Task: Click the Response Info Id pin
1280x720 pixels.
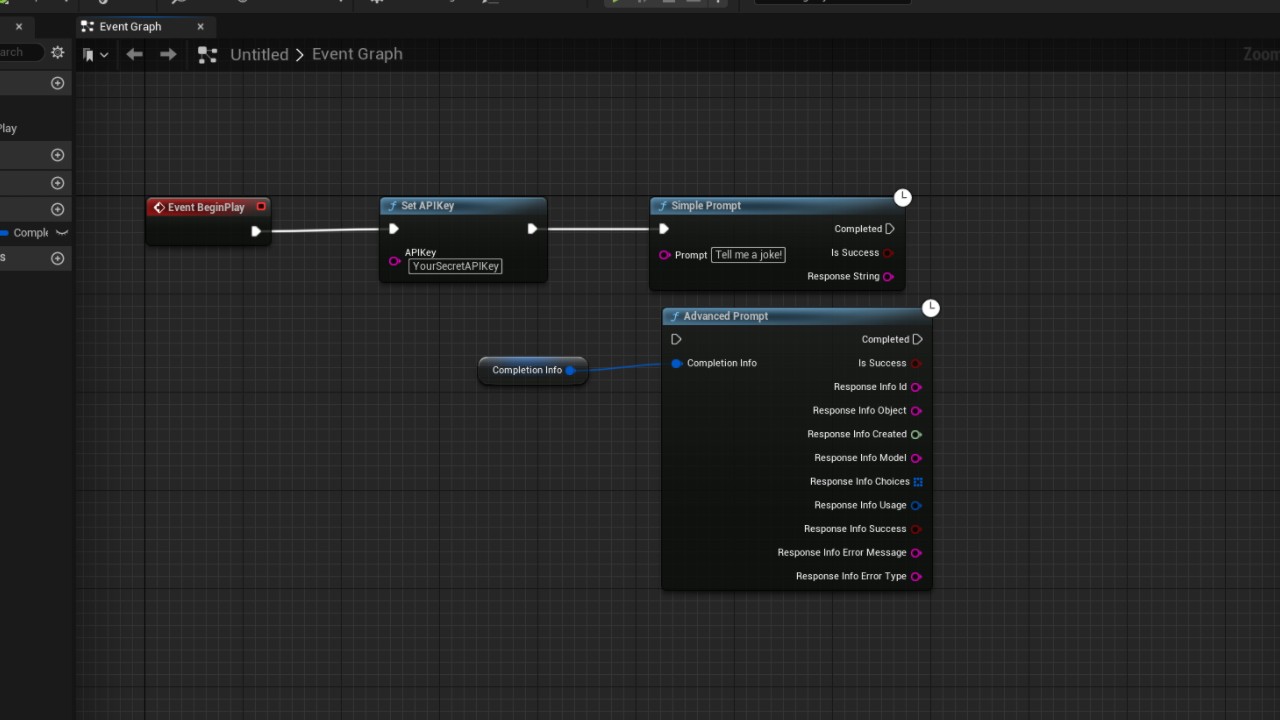Action: coord(916,387)
